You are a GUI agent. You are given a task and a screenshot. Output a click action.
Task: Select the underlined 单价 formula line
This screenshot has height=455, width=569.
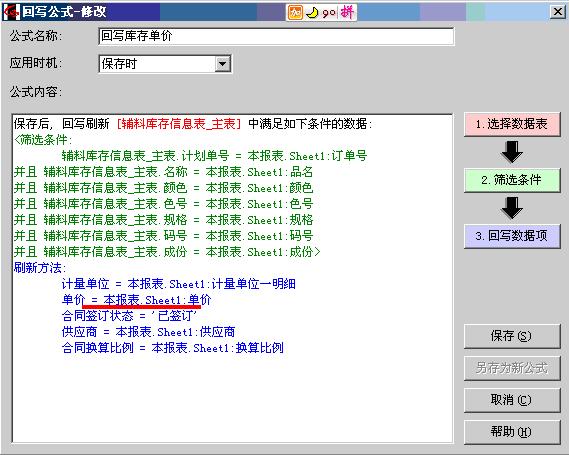pos(136,300)
